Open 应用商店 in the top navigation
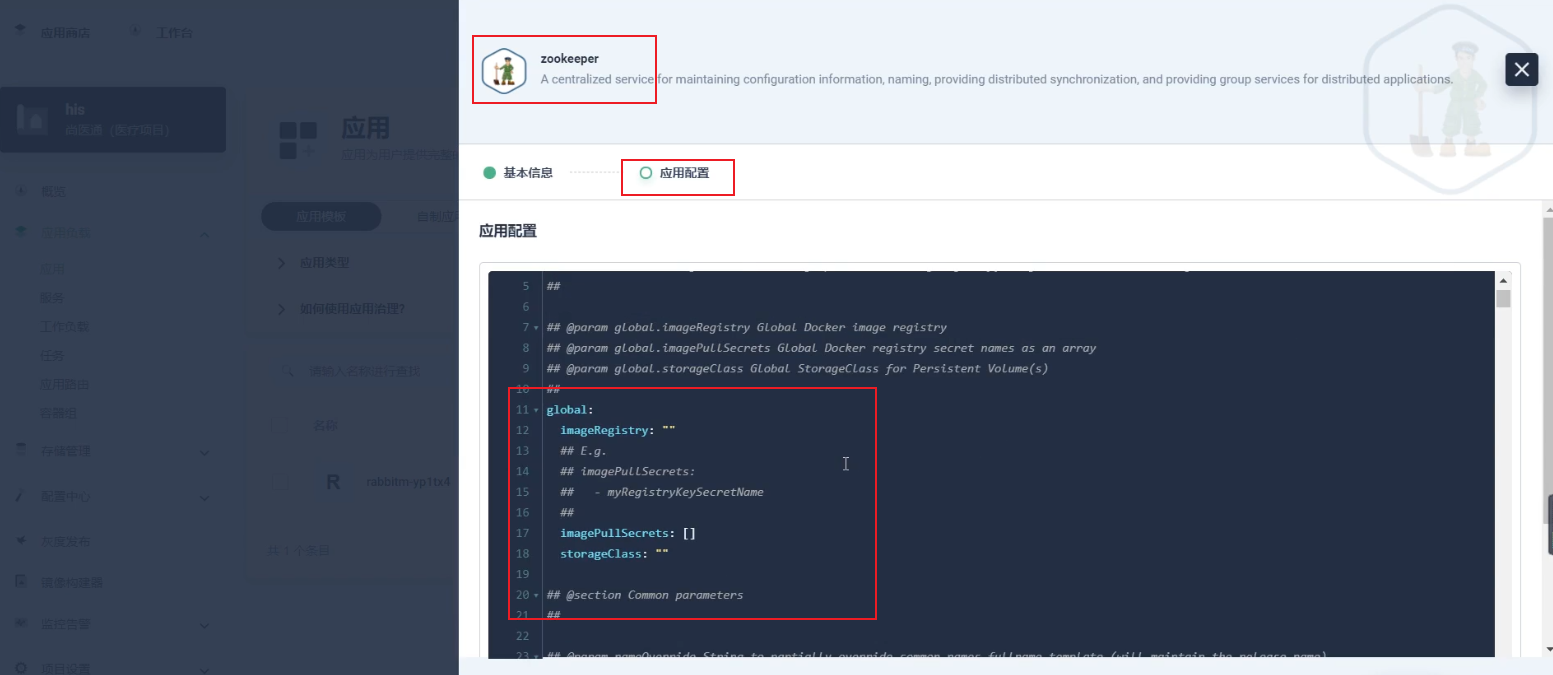 (65, 33)
